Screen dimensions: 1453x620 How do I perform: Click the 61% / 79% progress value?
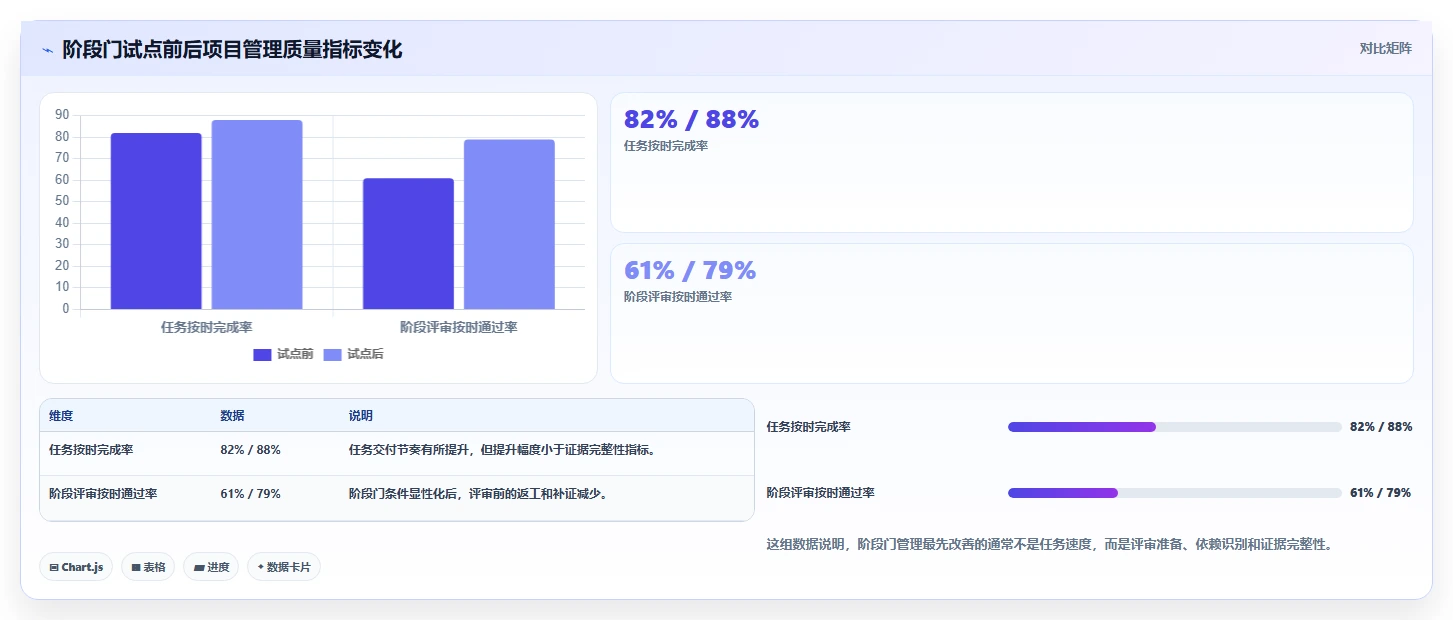point(1381,493)
